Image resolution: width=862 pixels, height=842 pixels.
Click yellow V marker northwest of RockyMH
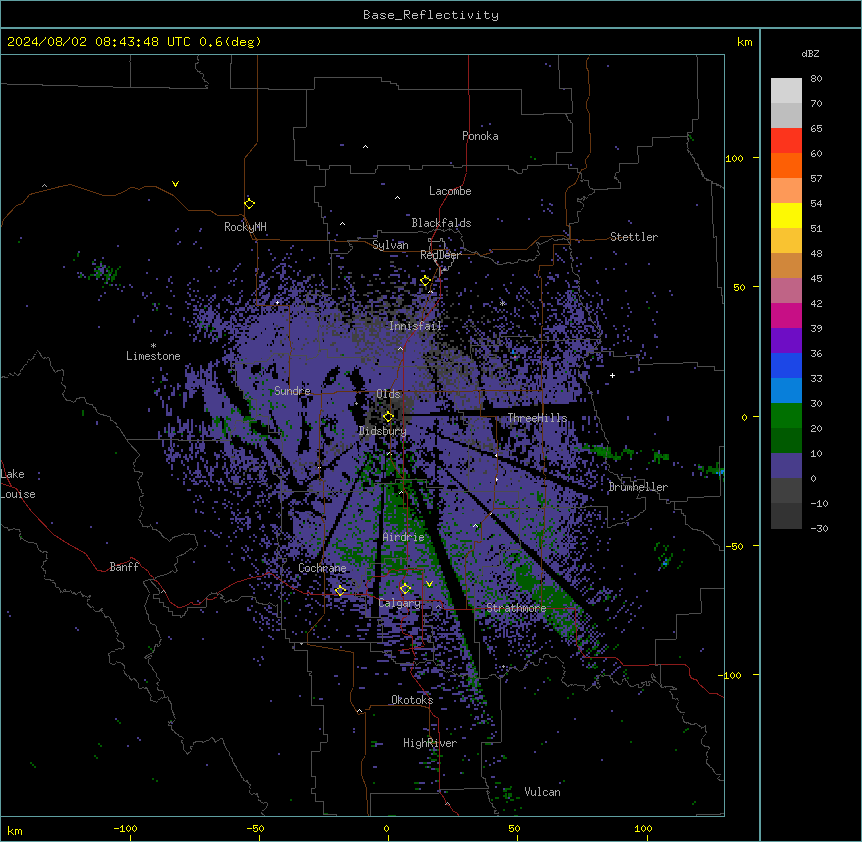[x=175, y=184]
